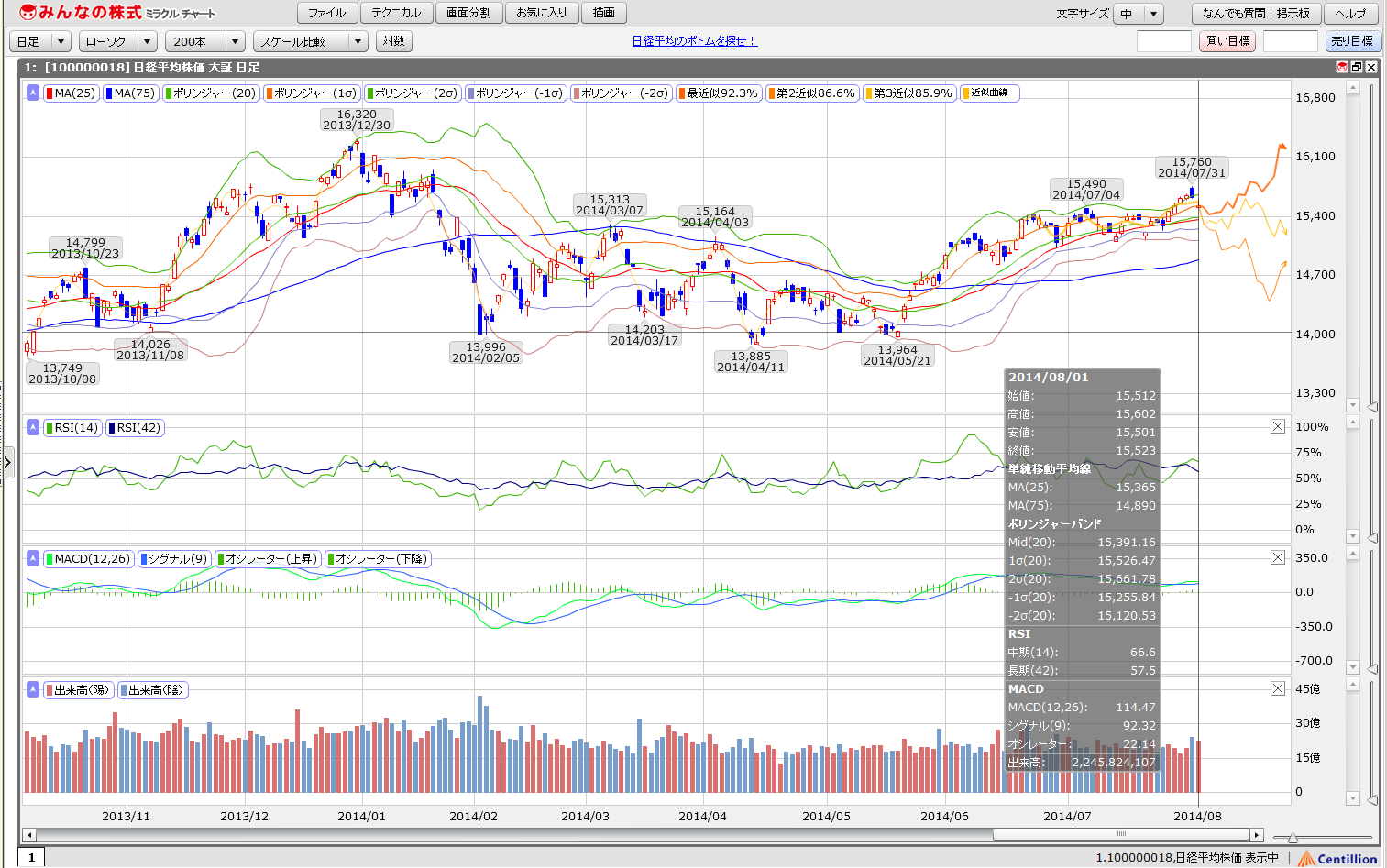Close the RSI indicator panel
The width and height of the screenshot is (1387, 868).
click(1278, 426)
